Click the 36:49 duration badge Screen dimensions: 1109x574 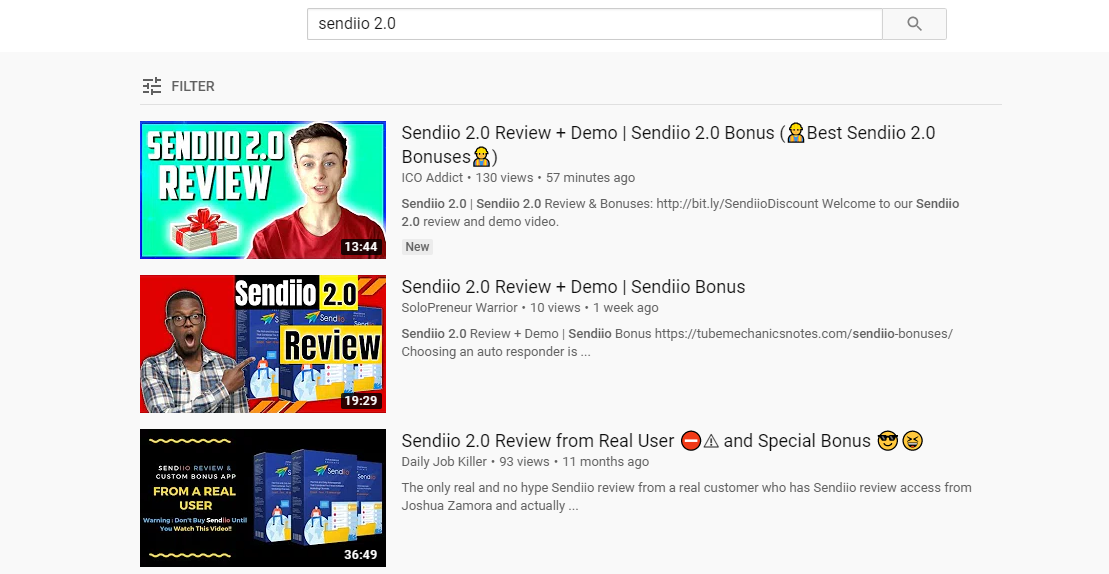point(361,555)
